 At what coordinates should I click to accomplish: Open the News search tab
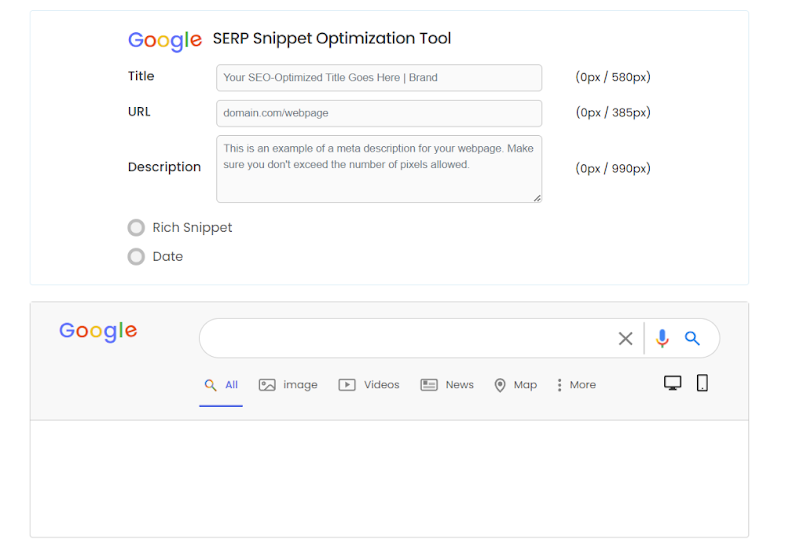click(447, 385)
